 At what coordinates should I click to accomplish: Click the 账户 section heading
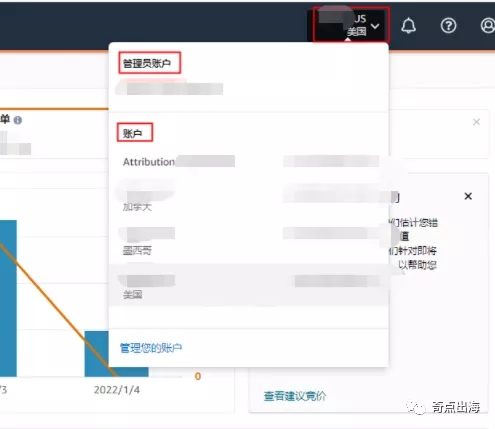tap(132, 133)
